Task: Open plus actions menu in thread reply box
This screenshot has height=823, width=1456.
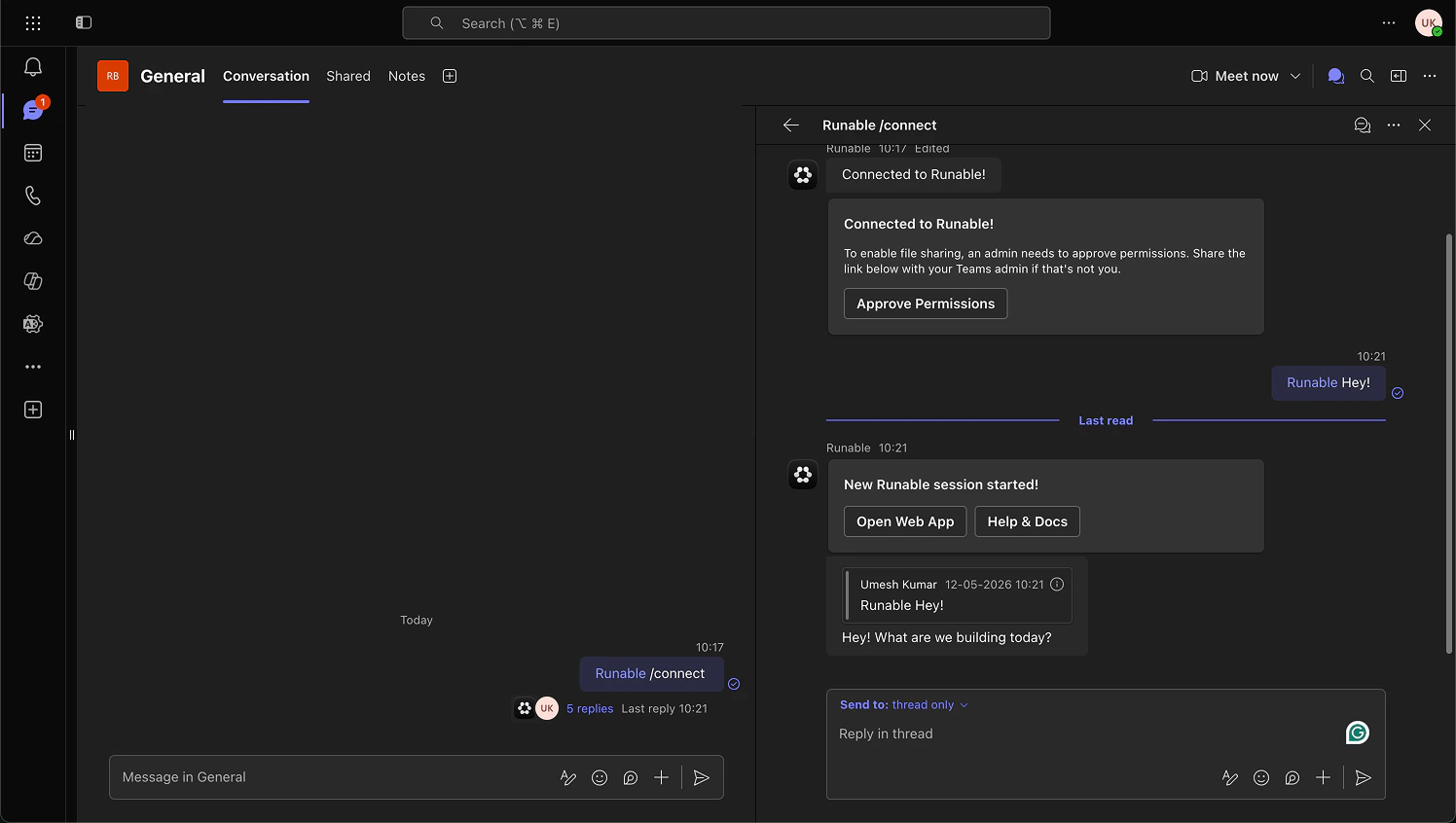Action: pyautogui.click(x=1323, y=777)
